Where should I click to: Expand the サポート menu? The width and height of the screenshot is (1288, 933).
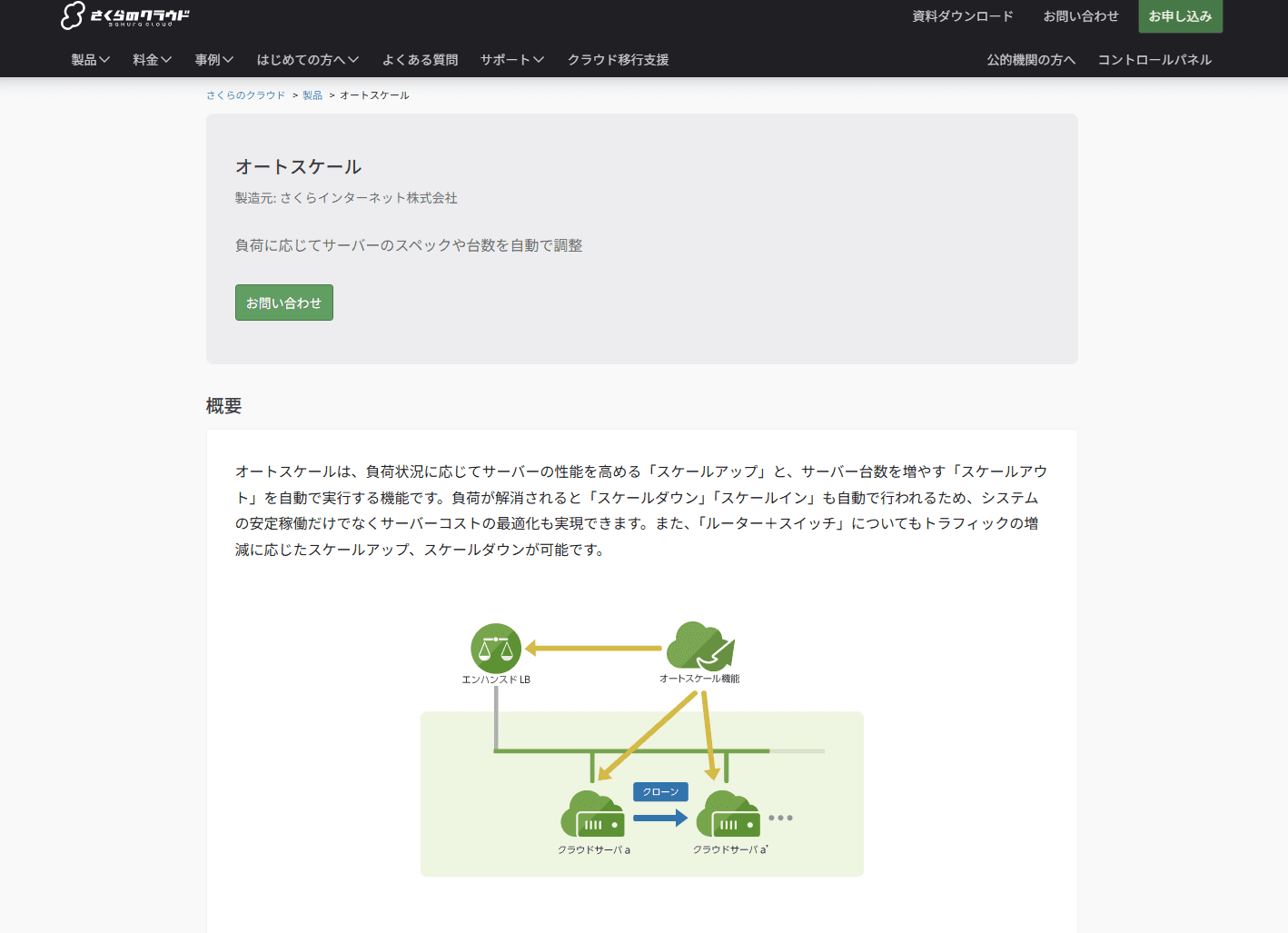pyautogui.click(x=512, y=60)
